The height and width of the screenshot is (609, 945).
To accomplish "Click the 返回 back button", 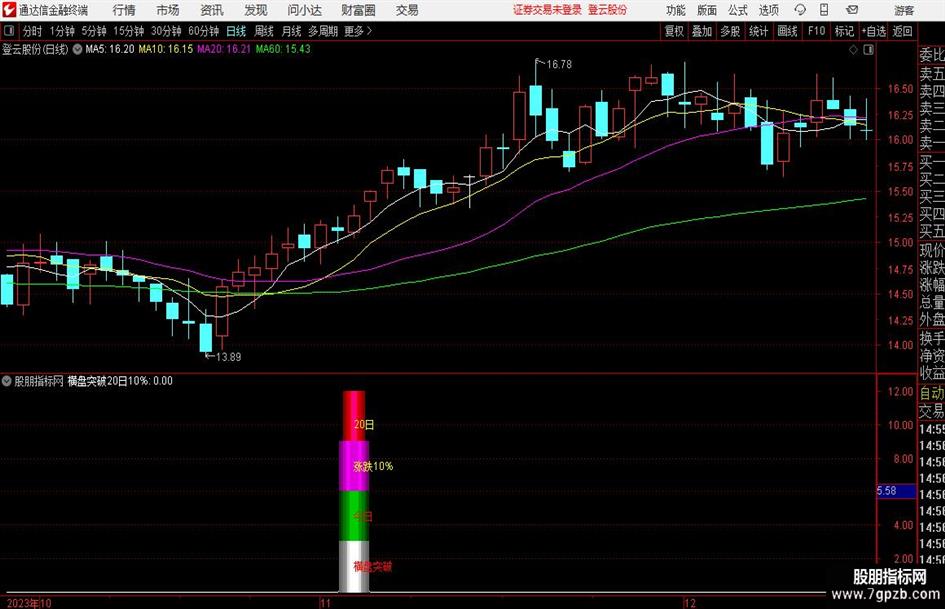I will 902,31.
